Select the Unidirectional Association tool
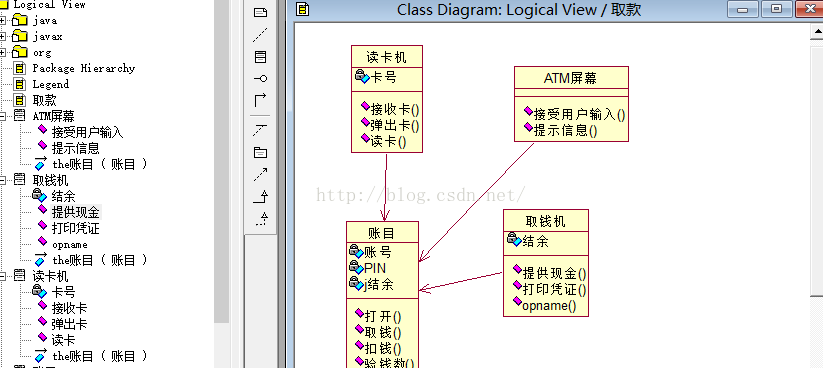 click(260, 99)
